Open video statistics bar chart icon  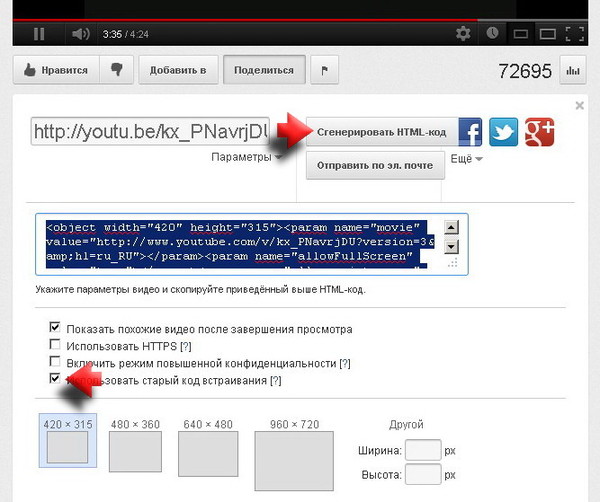[573, 70]
